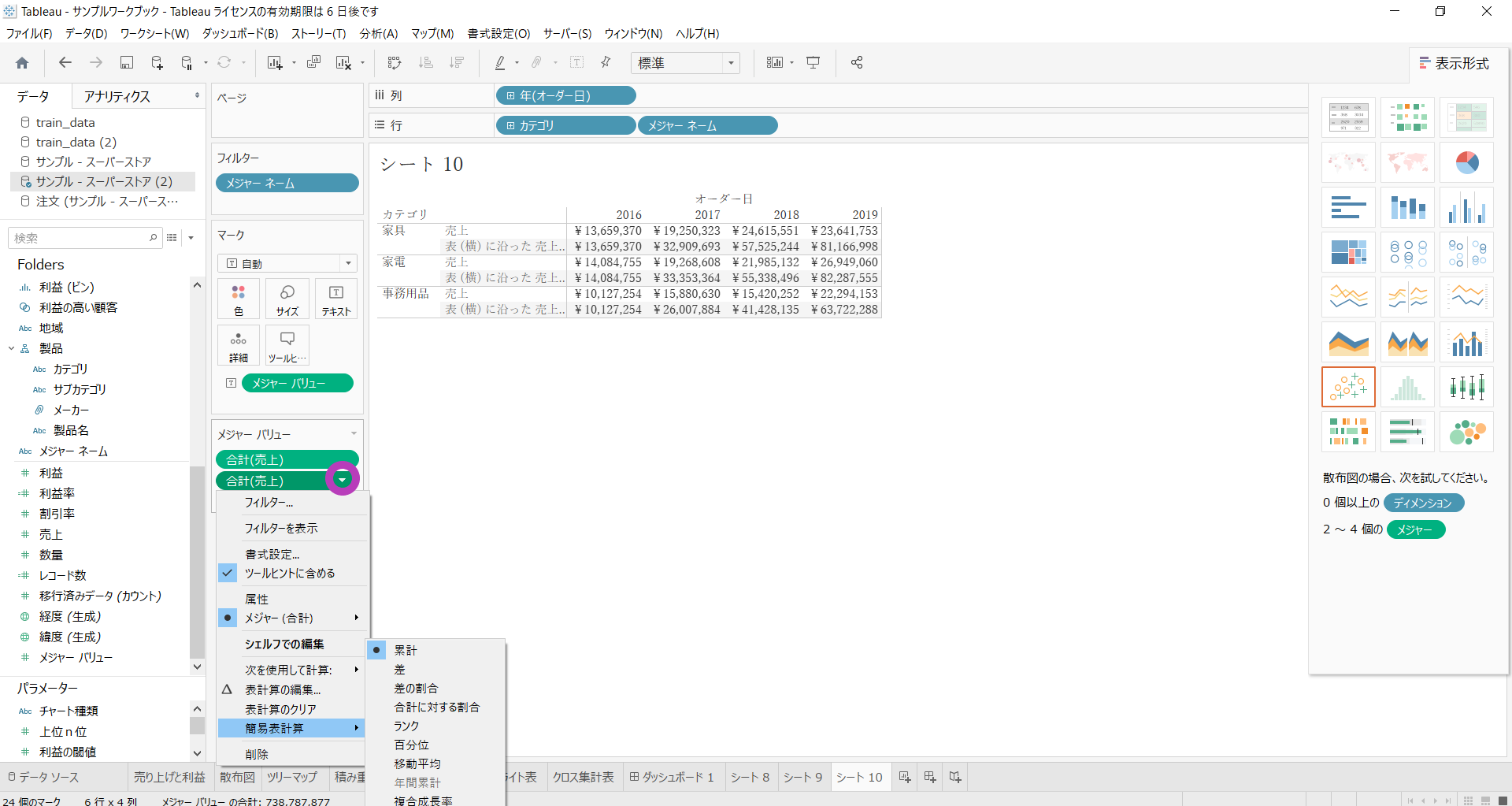Click the Tableau home start page icon

[x=22, y=63]
